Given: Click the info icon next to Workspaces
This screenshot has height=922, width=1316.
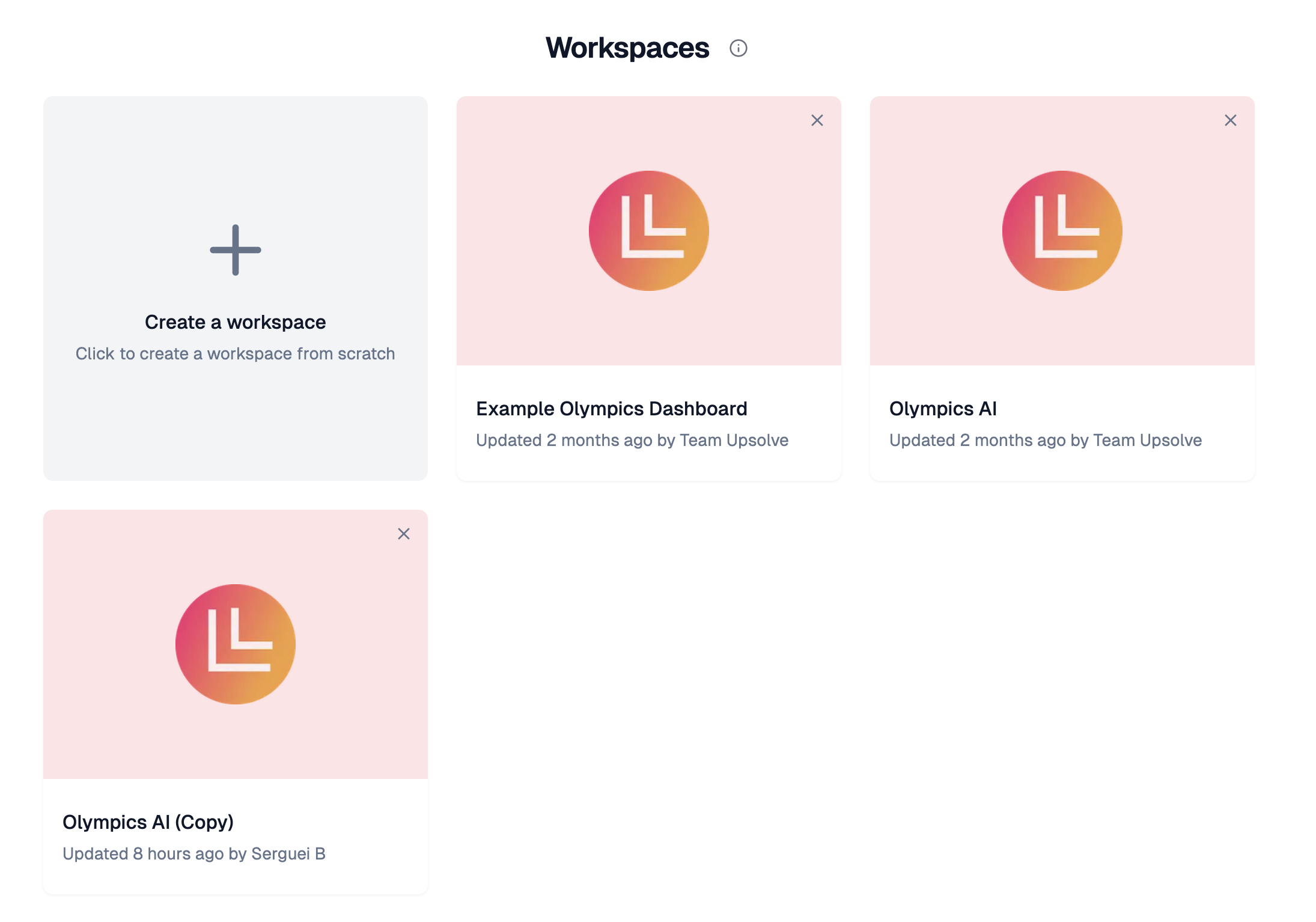Looking at the screenshot, I should coord(738,48).
